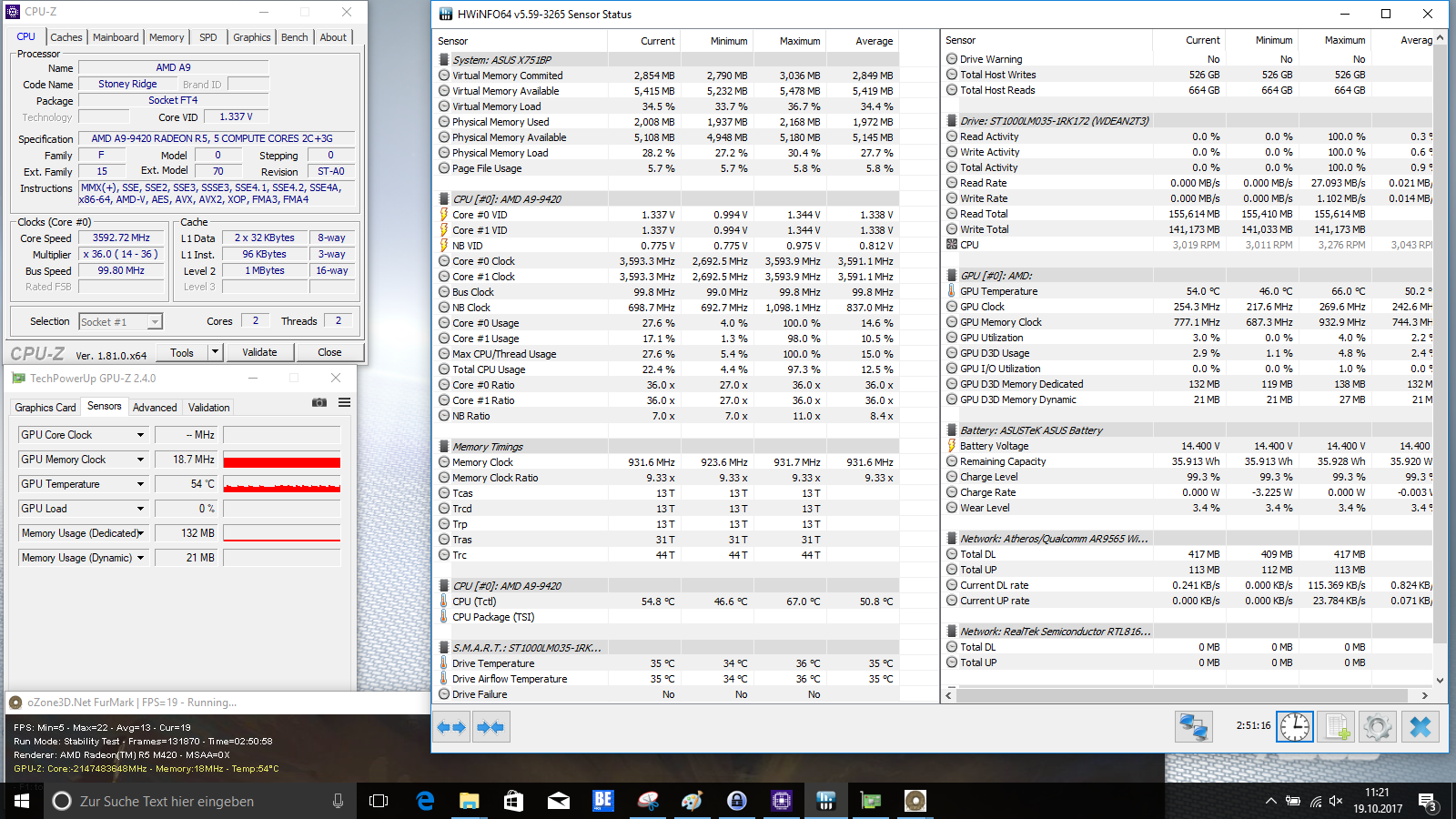Switch to FurMark taskbar icon
Viewport: 1456px width, 819px height.
[915, 801]
